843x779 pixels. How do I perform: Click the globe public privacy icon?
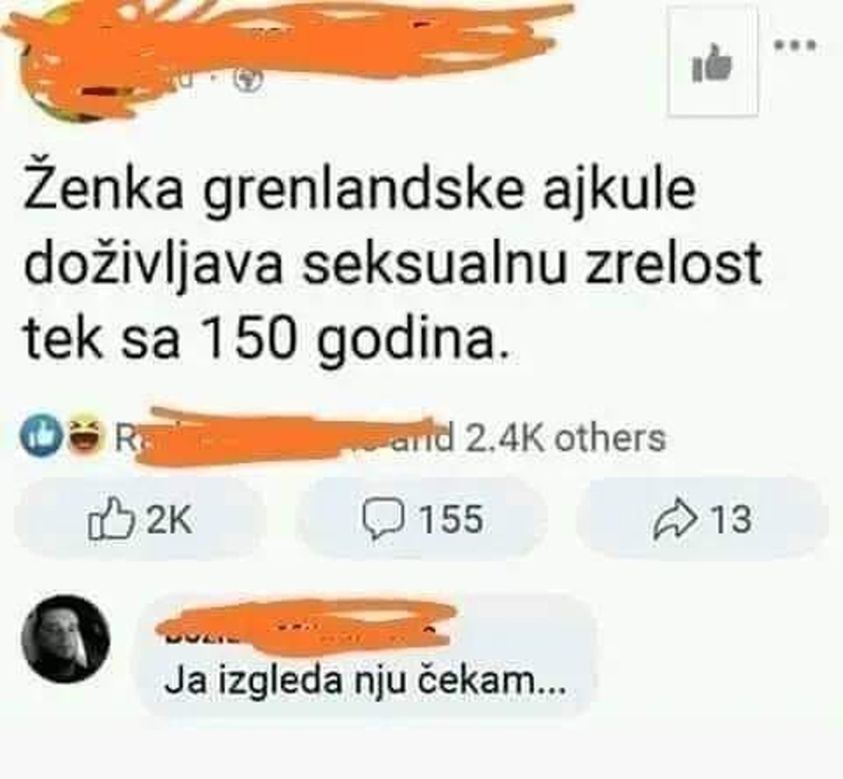[249, 80]
